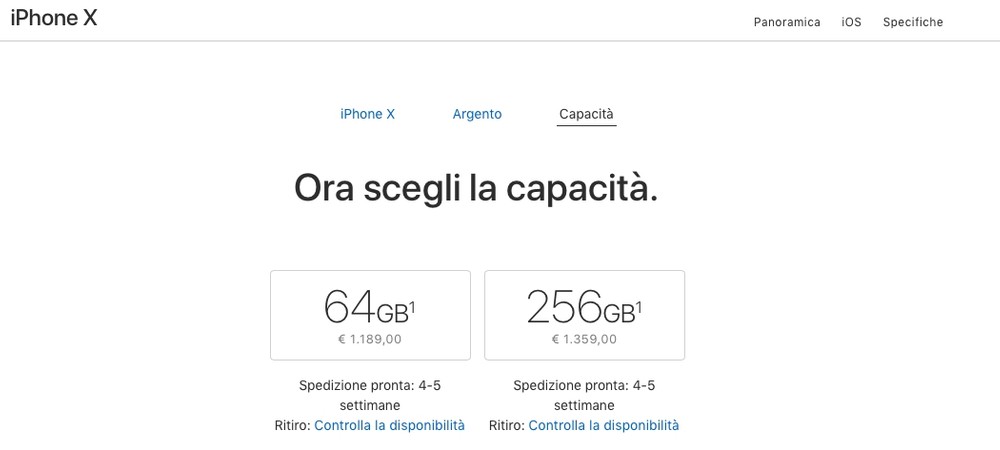1000x450 pixels.
Task: Open footnote 1 next to 256GB
Action: (639, 305)
